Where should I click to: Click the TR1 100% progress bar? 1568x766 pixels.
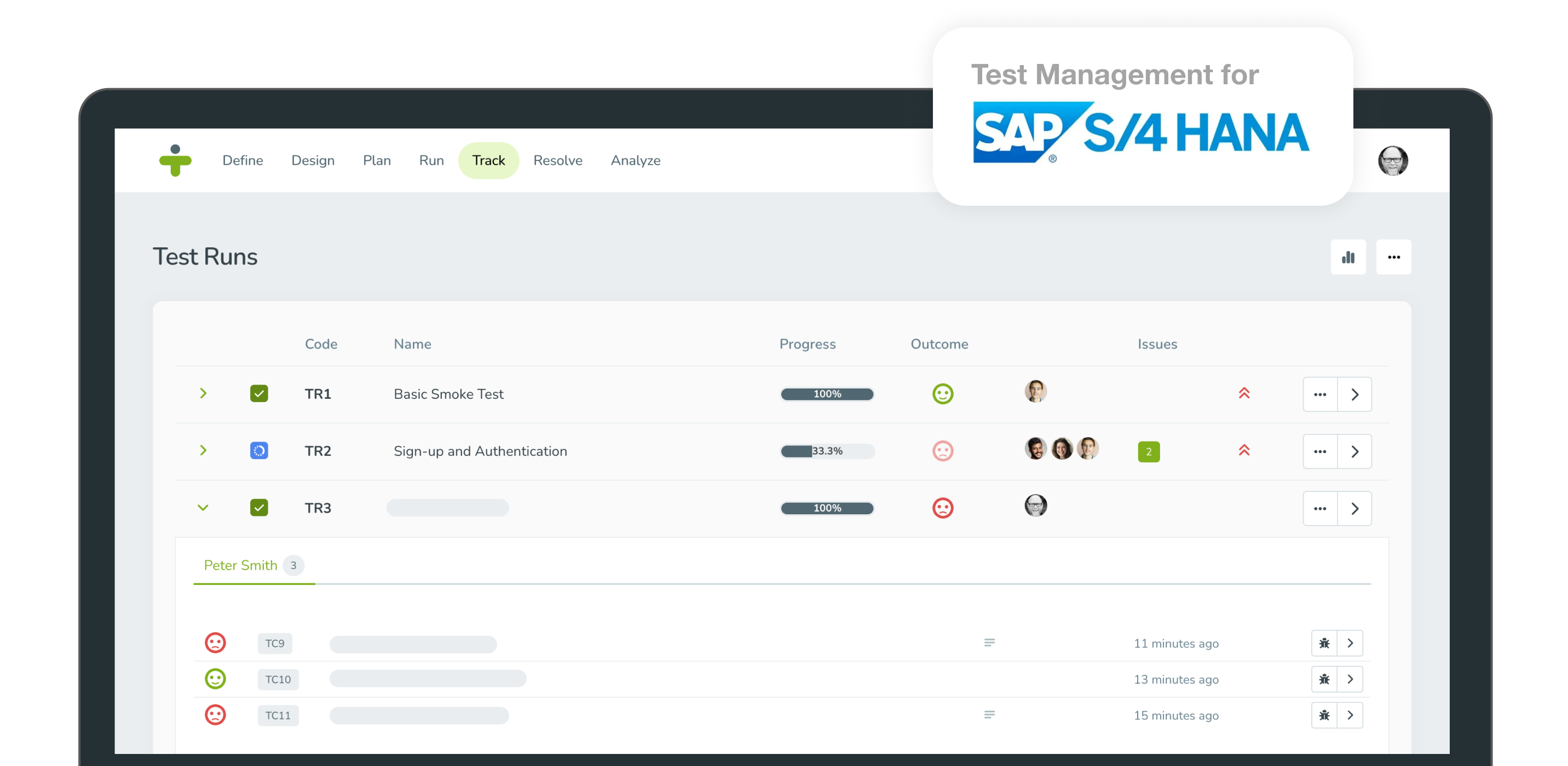(x=827, y=394)
